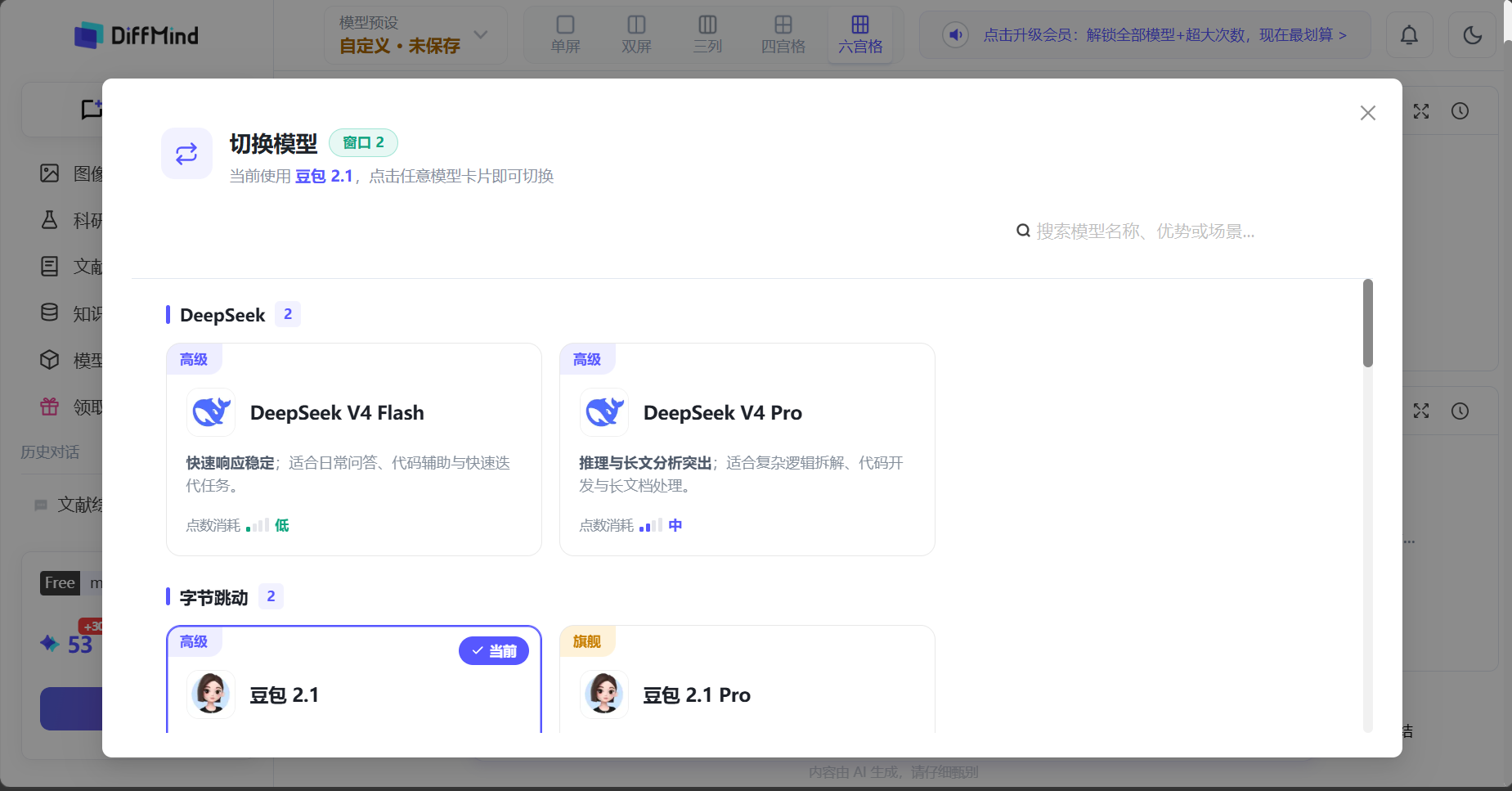Close the 切换模型 dialog
Image resolution: width=1512 pixels, height=791 pixels.
pos(1367,113)
